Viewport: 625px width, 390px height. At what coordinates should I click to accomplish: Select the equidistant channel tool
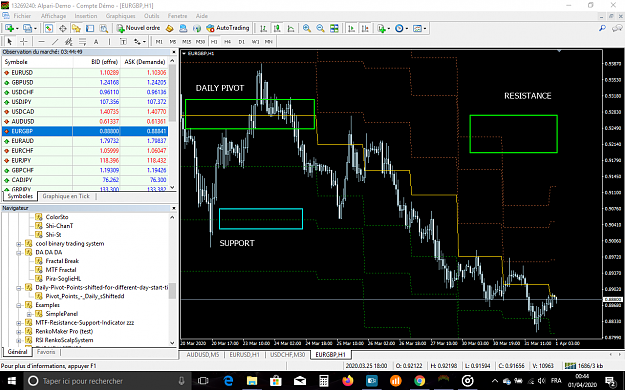(x=69, y=41)
